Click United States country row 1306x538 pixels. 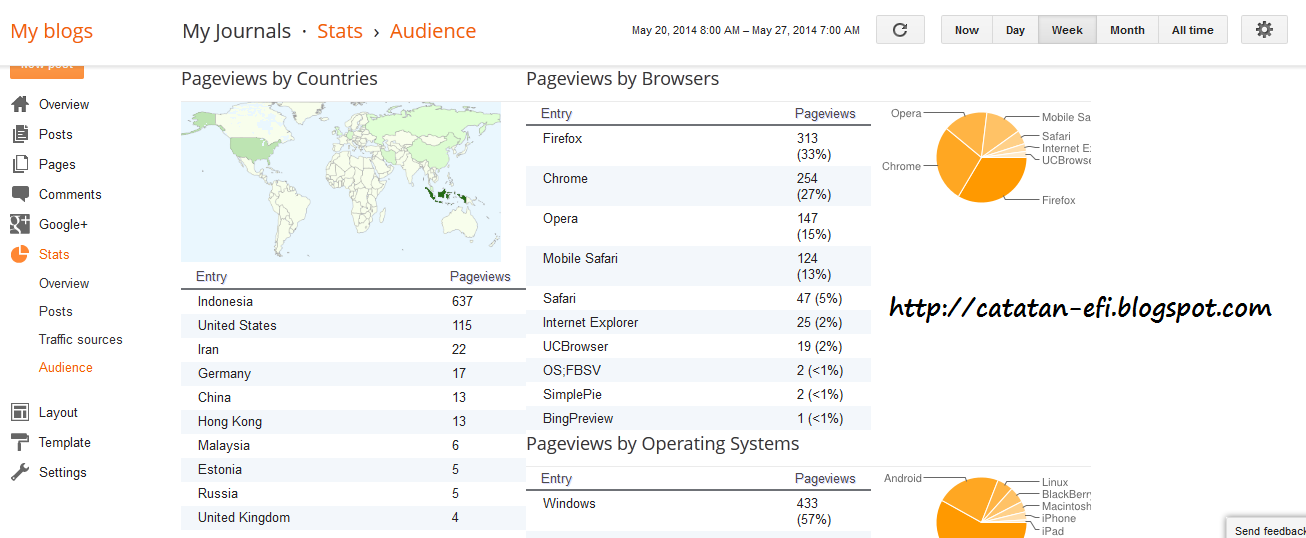tap(353, 325)
